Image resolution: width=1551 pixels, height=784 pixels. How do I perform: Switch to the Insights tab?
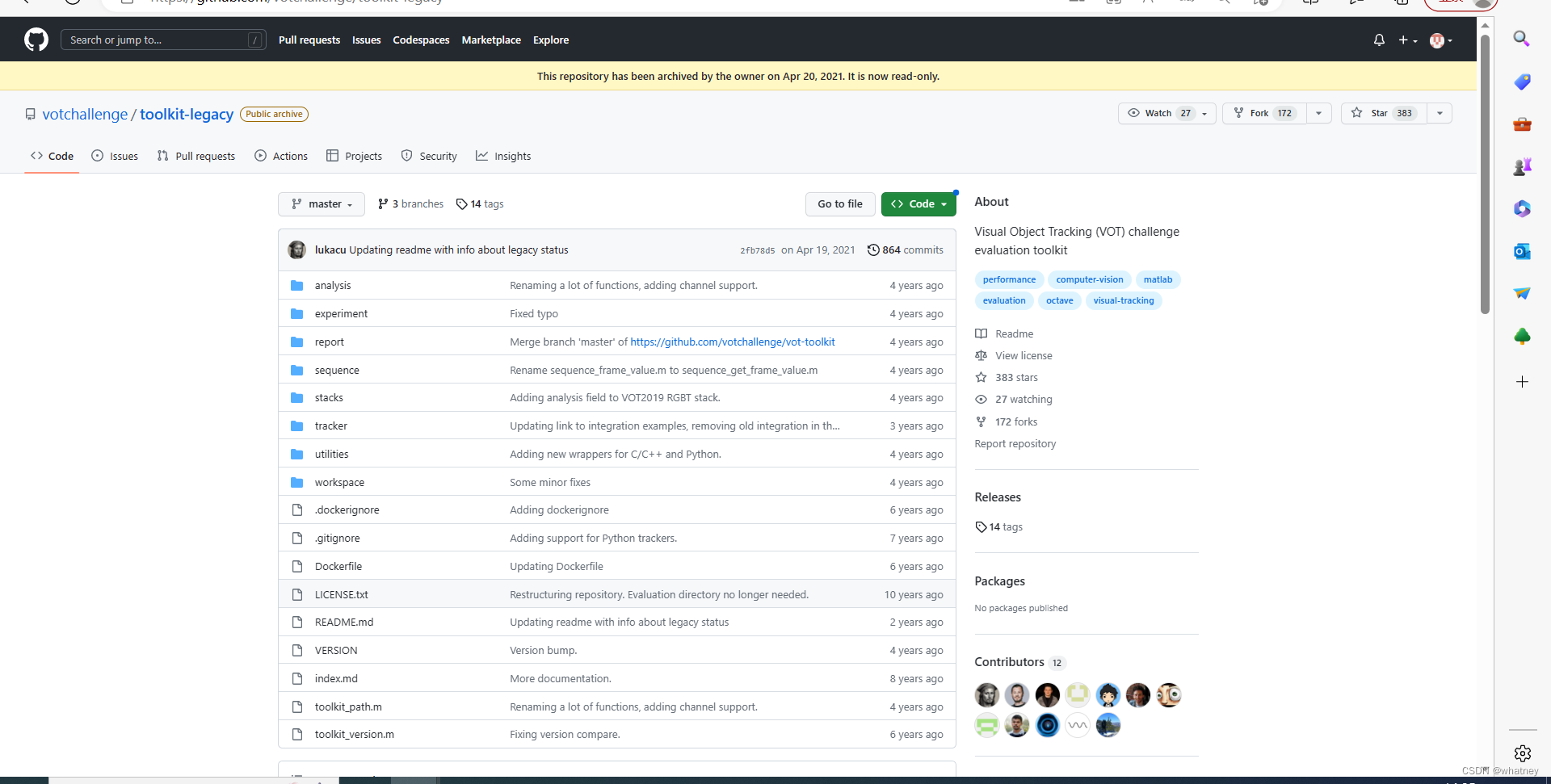pos(503,156)
